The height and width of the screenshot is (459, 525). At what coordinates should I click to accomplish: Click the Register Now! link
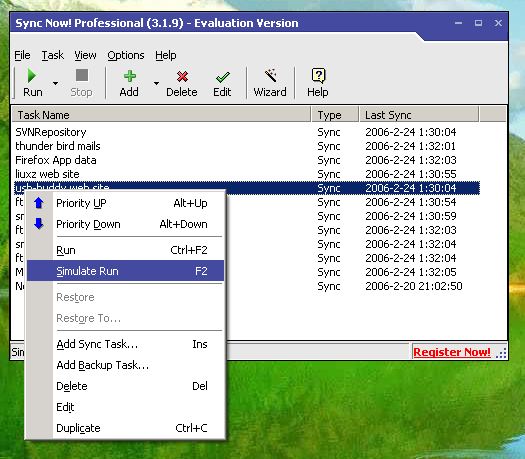(x=452, y=352)
